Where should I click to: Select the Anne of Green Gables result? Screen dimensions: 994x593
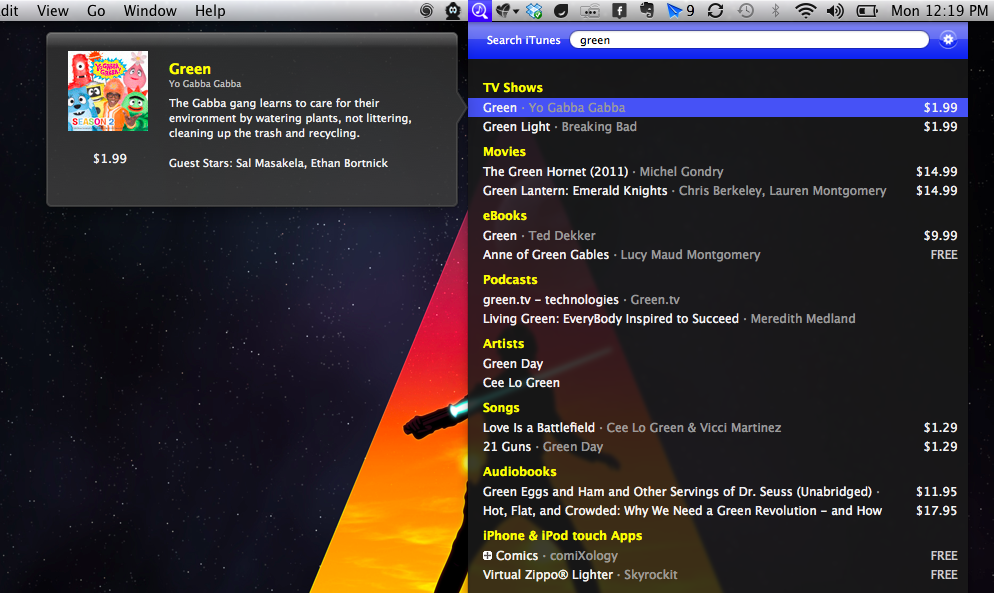pyautogui.click(x=718, y=254)
